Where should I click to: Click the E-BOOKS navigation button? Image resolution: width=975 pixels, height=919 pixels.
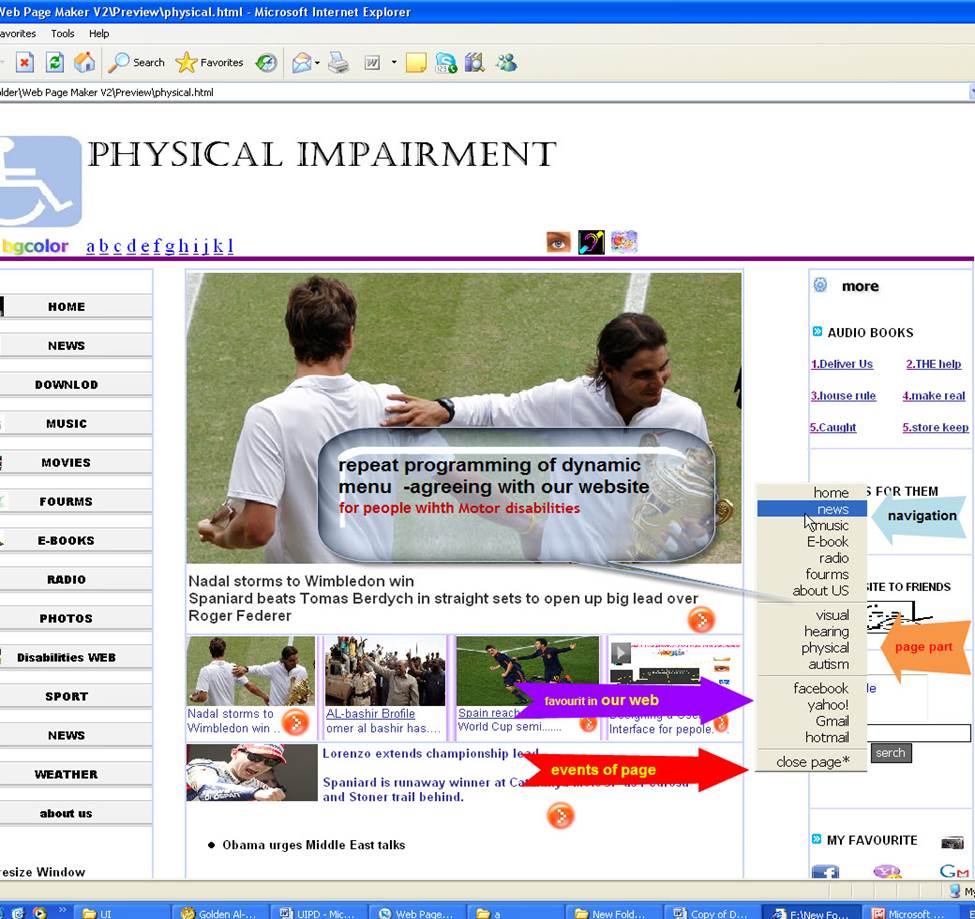pos(66,540)
